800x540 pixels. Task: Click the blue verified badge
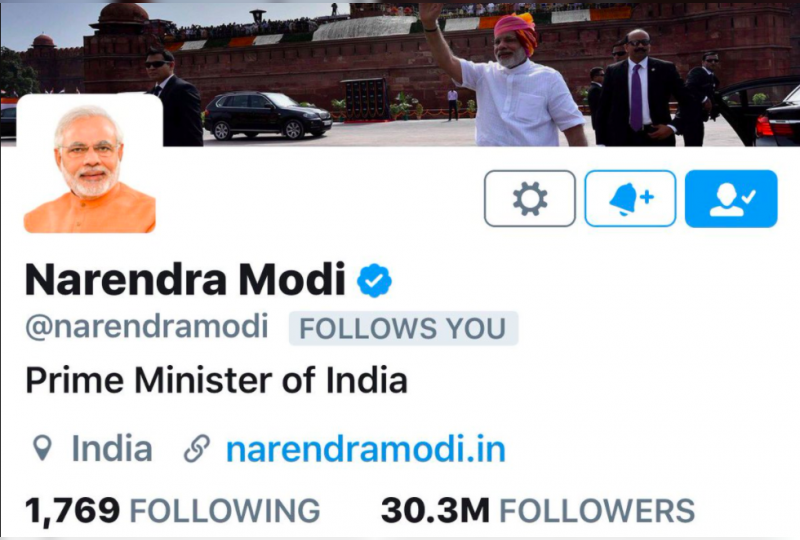coord(374,280)
